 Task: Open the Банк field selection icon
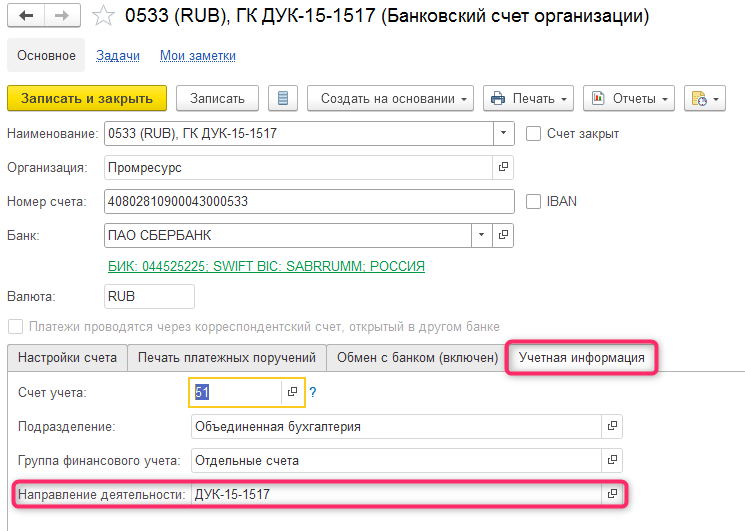click(x=503, y=235)
